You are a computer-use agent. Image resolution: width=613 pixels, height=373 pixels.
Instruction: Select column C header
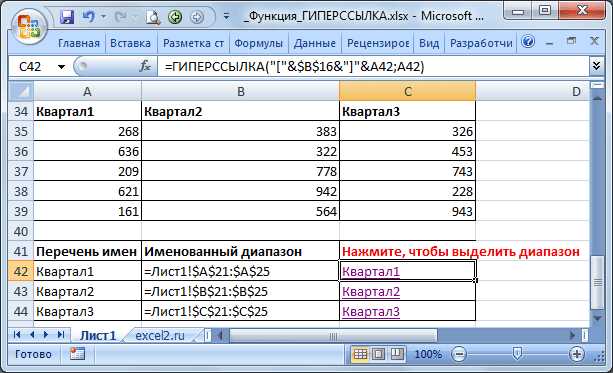(407, 91)
